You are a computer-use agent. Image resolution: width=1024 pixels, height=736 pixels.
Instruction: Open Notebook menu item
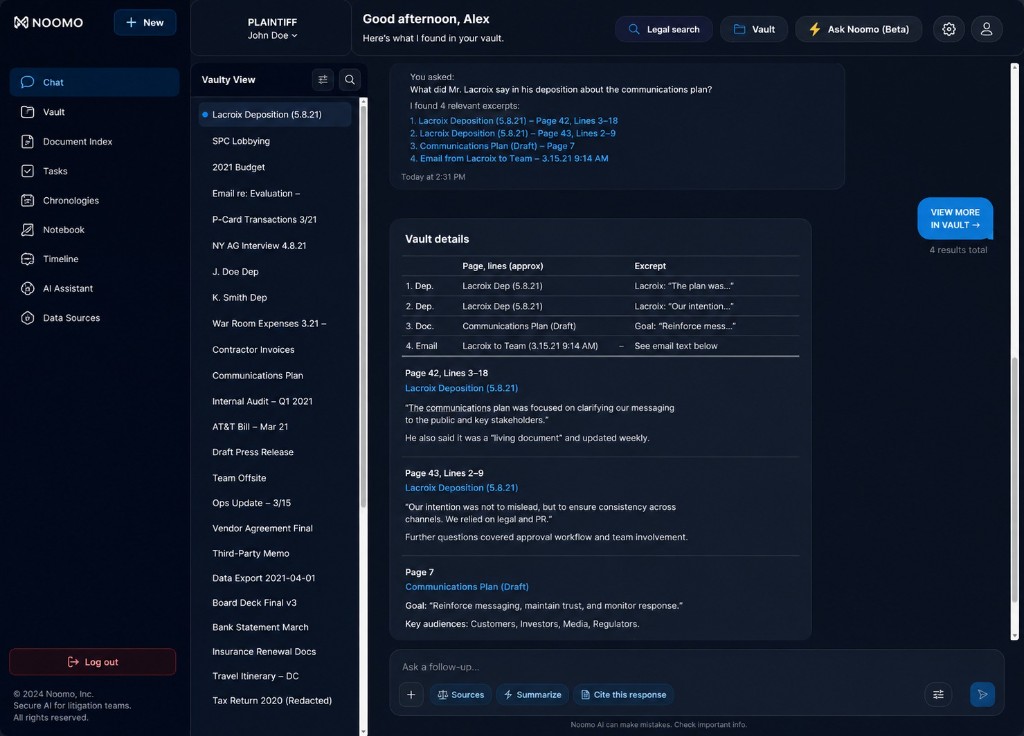click(x=93, y=229)
